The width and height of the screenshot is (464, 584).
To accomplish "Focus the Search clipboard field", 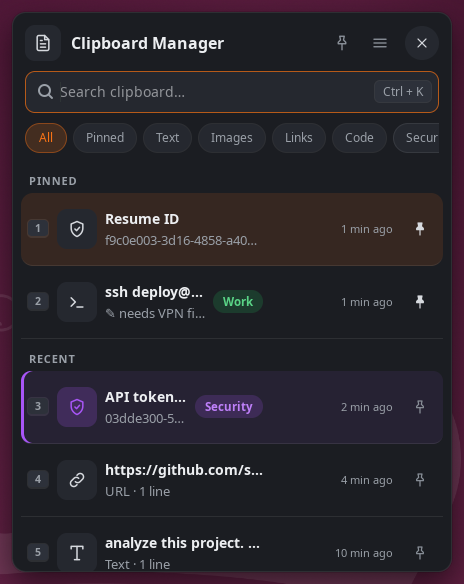I will pyautogui.click(x=232, y=92).
